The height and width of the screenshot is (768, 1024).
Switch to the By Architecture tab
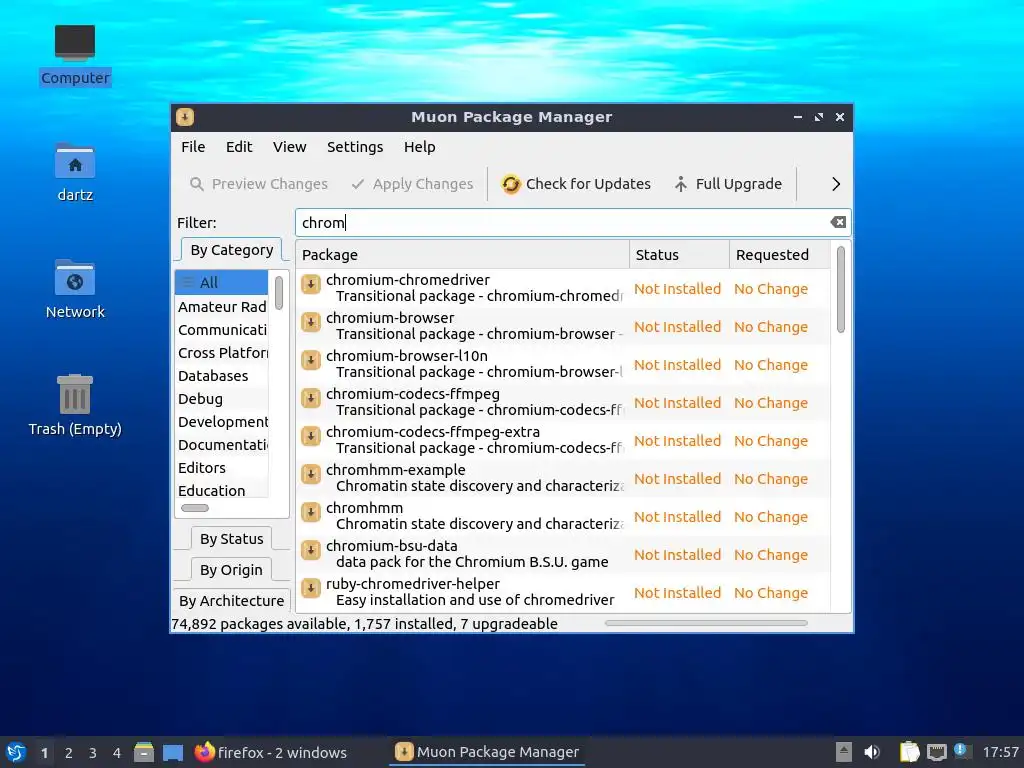point(232,600)
